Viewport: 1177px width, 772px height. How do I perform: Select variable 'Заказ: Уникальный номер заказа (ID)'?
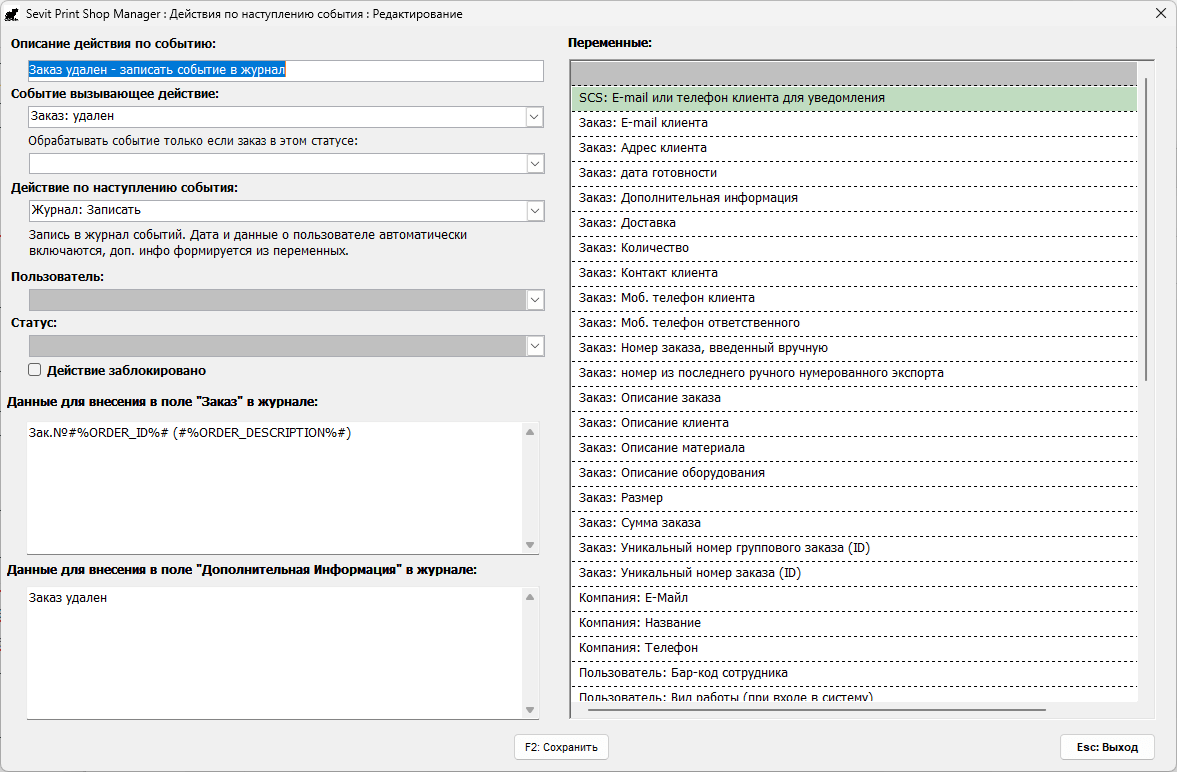pos(854,573)
